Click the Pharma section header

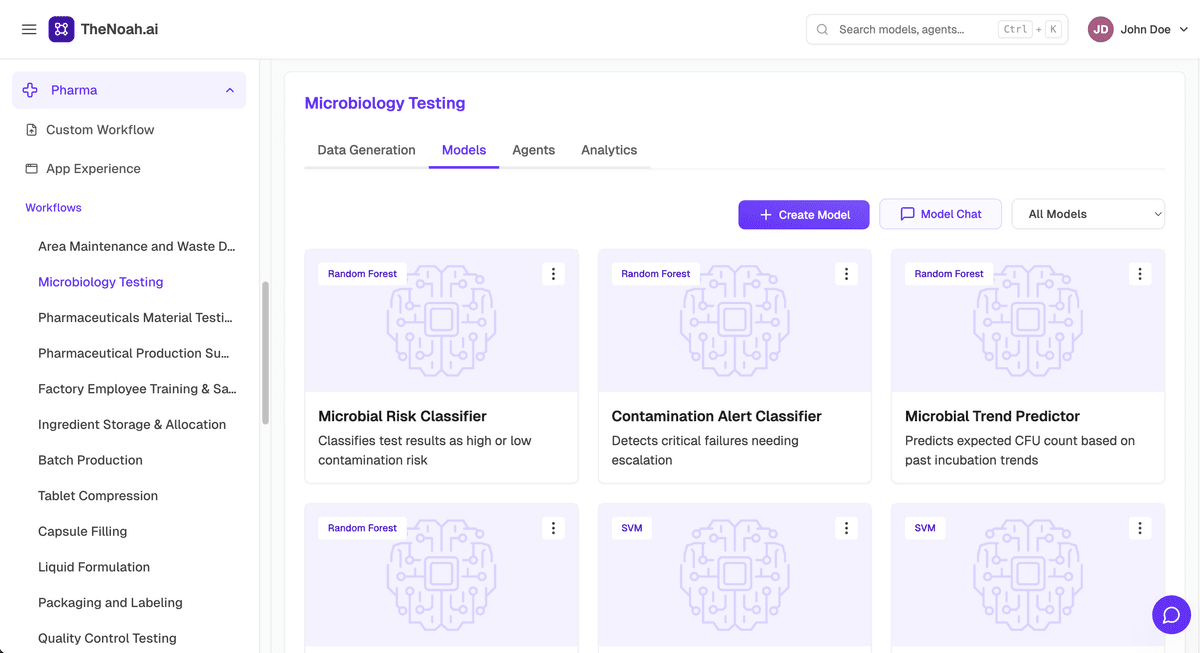[129, 90]
